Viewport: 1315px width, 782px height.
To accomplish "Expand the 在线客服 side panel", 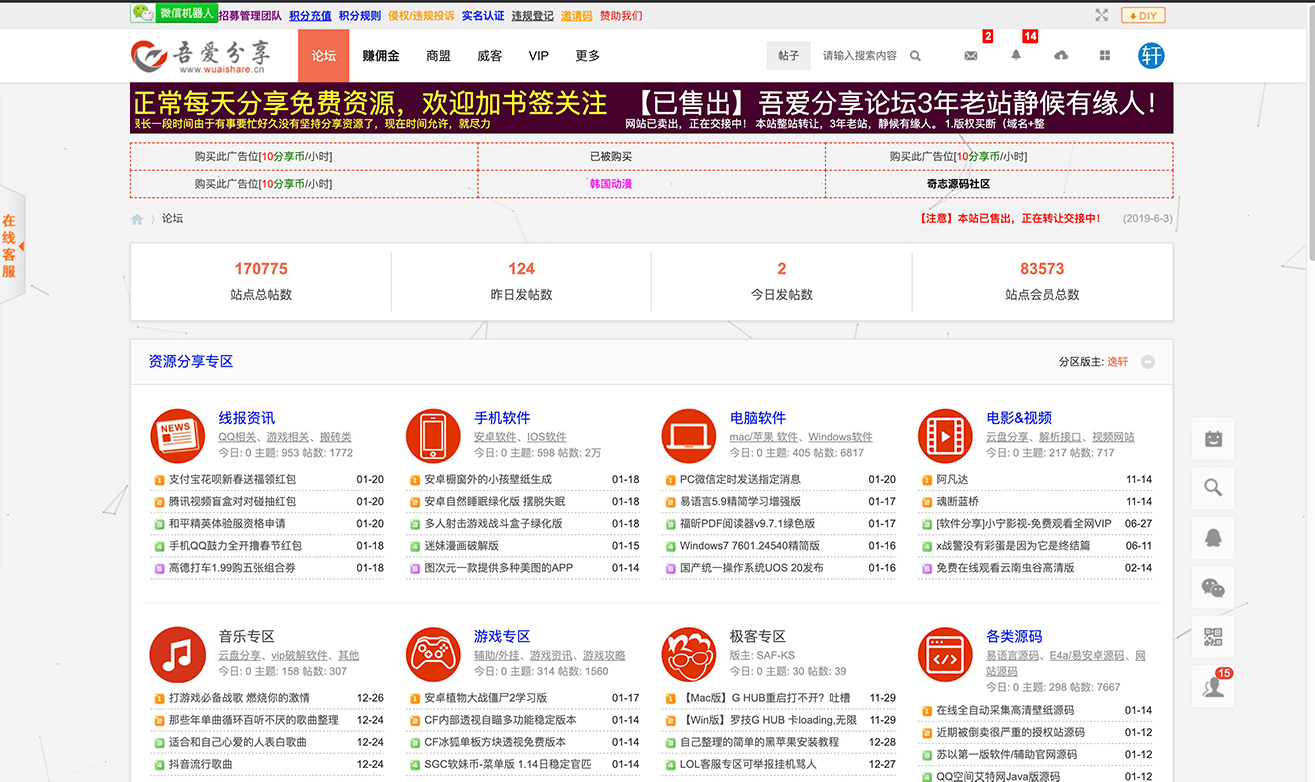I will tap(10, 246).
